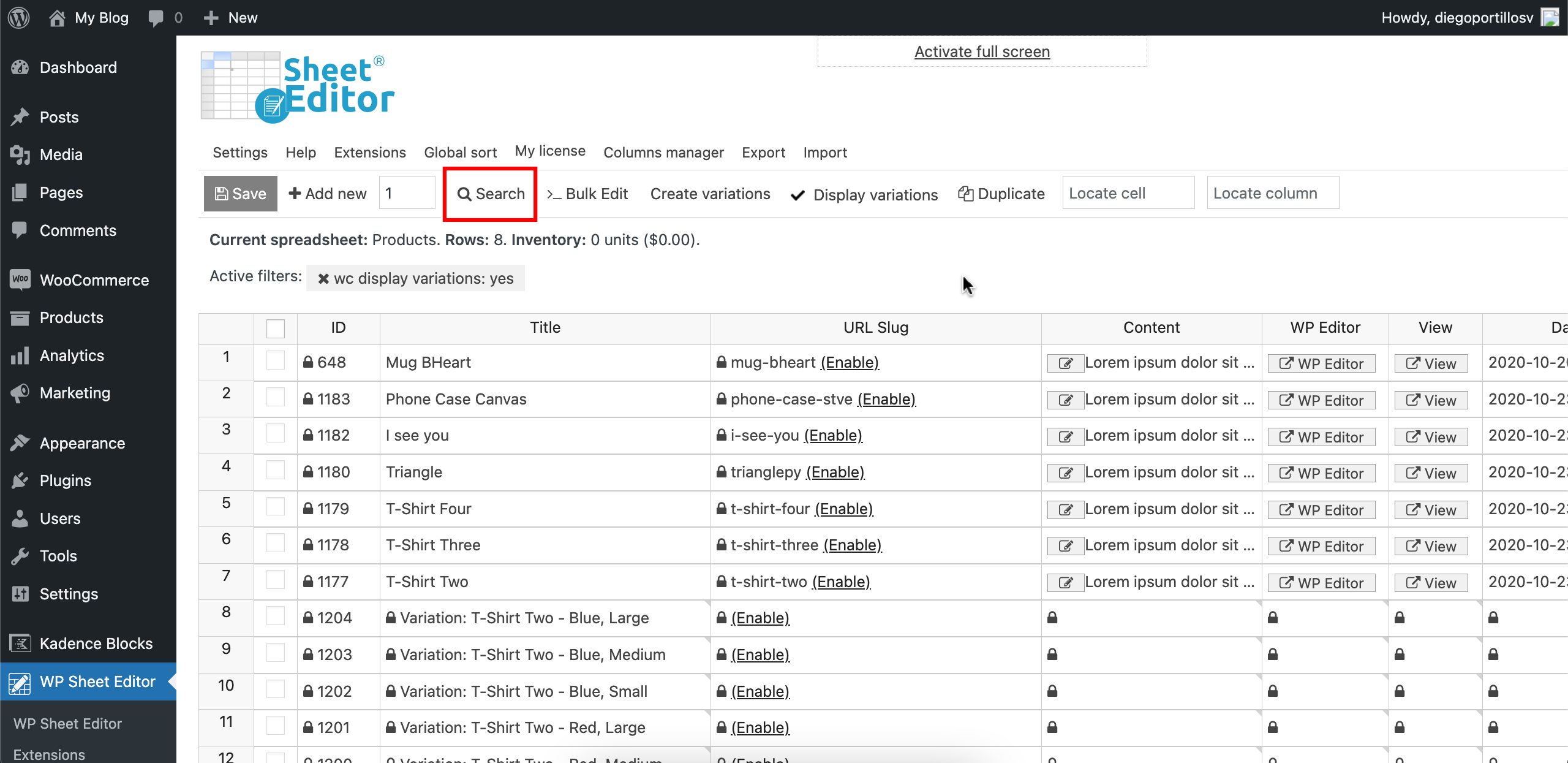Focus the Locate cell field
Screen dimensions: 1568x763
click(1128, 193)
